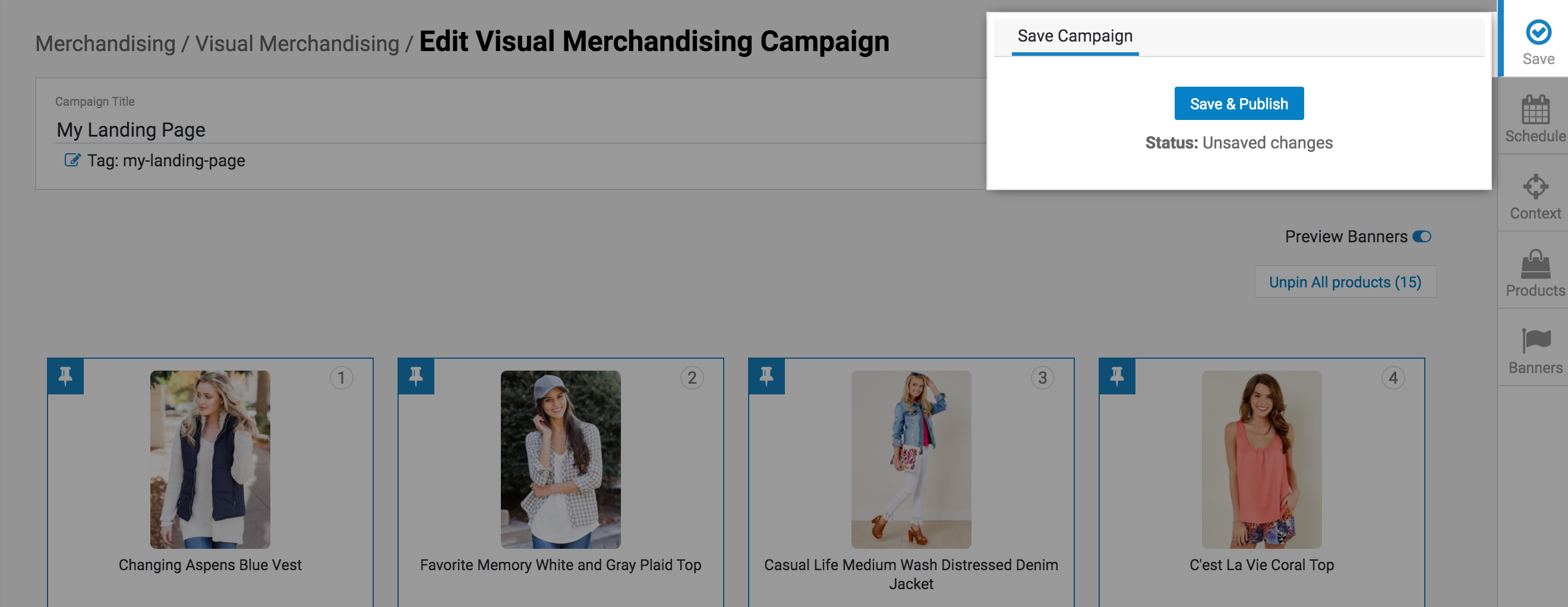
Task: Unpin the Changing Aspens Blue Vest product
Action: (x=66, y=377)
